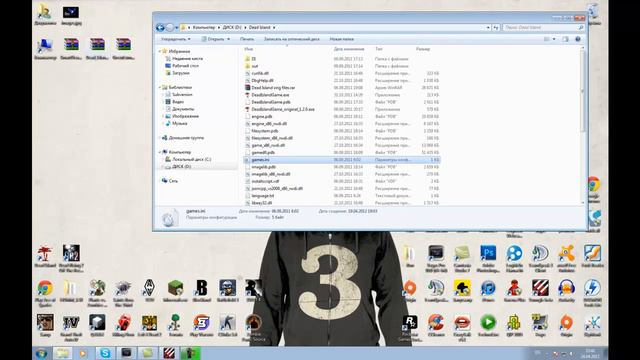Select DeadIslandGame.exe application icon
This screenshot has width=640, height=360.
click(247, 95)
